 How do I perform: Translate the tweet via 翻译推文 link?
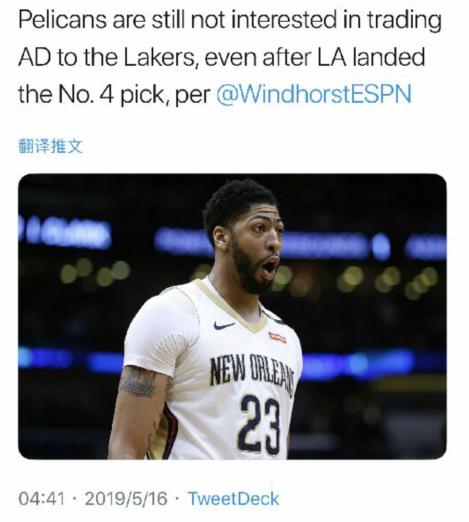coord(50,146)
